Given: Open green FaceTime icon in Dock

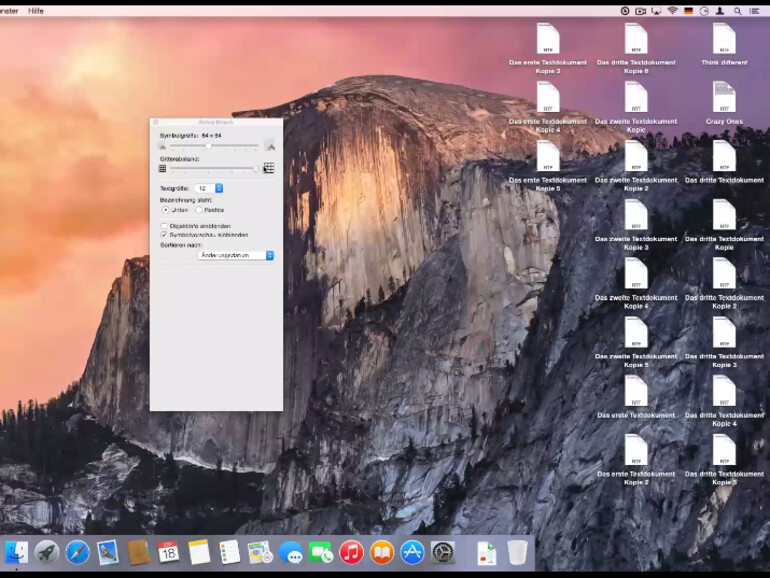Looking at the screenshot, I should pos(321,553).
